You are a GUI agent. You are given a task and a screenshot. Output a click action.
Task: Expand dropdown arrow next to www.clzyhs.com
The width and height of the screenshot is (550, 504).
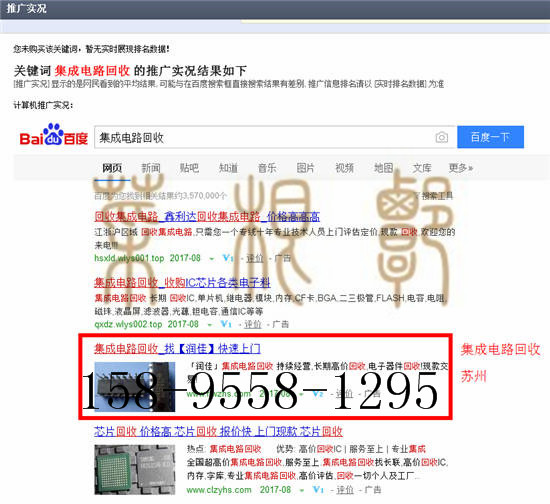(x=302, y=490)
